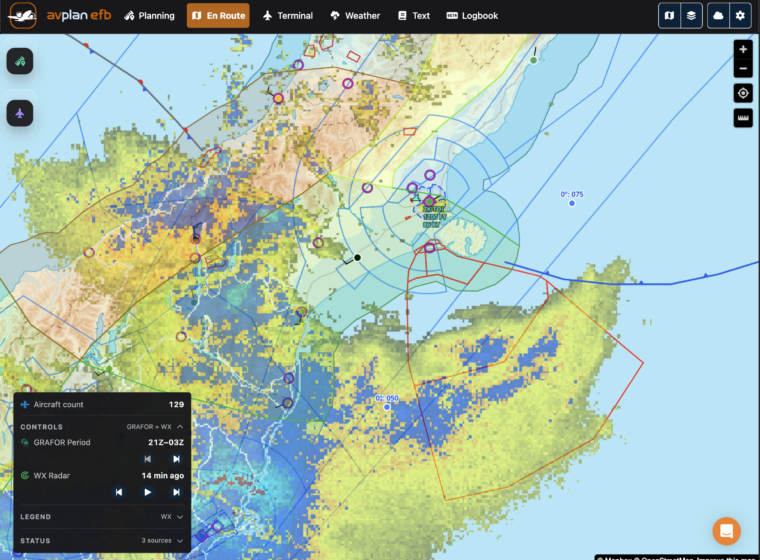Viewport: 760px width, 560px height.
Task: Switch to the Planning tab
Action: (149, 16)
